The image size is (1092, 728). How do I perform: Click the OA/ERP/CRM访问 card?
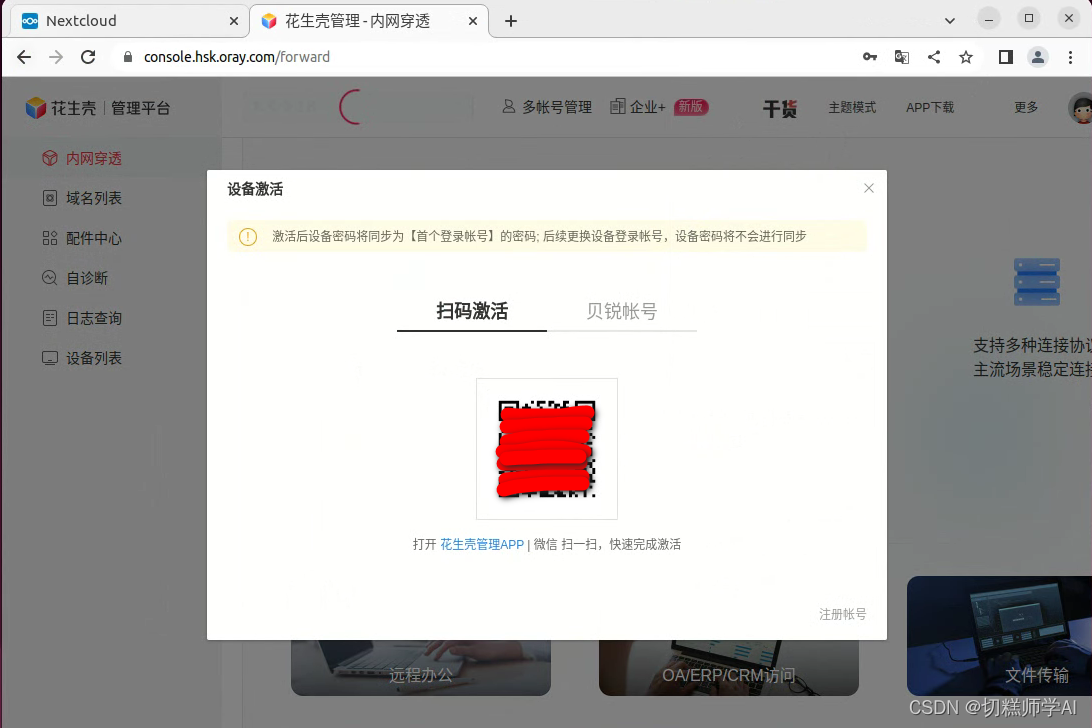tap(728, 667)
